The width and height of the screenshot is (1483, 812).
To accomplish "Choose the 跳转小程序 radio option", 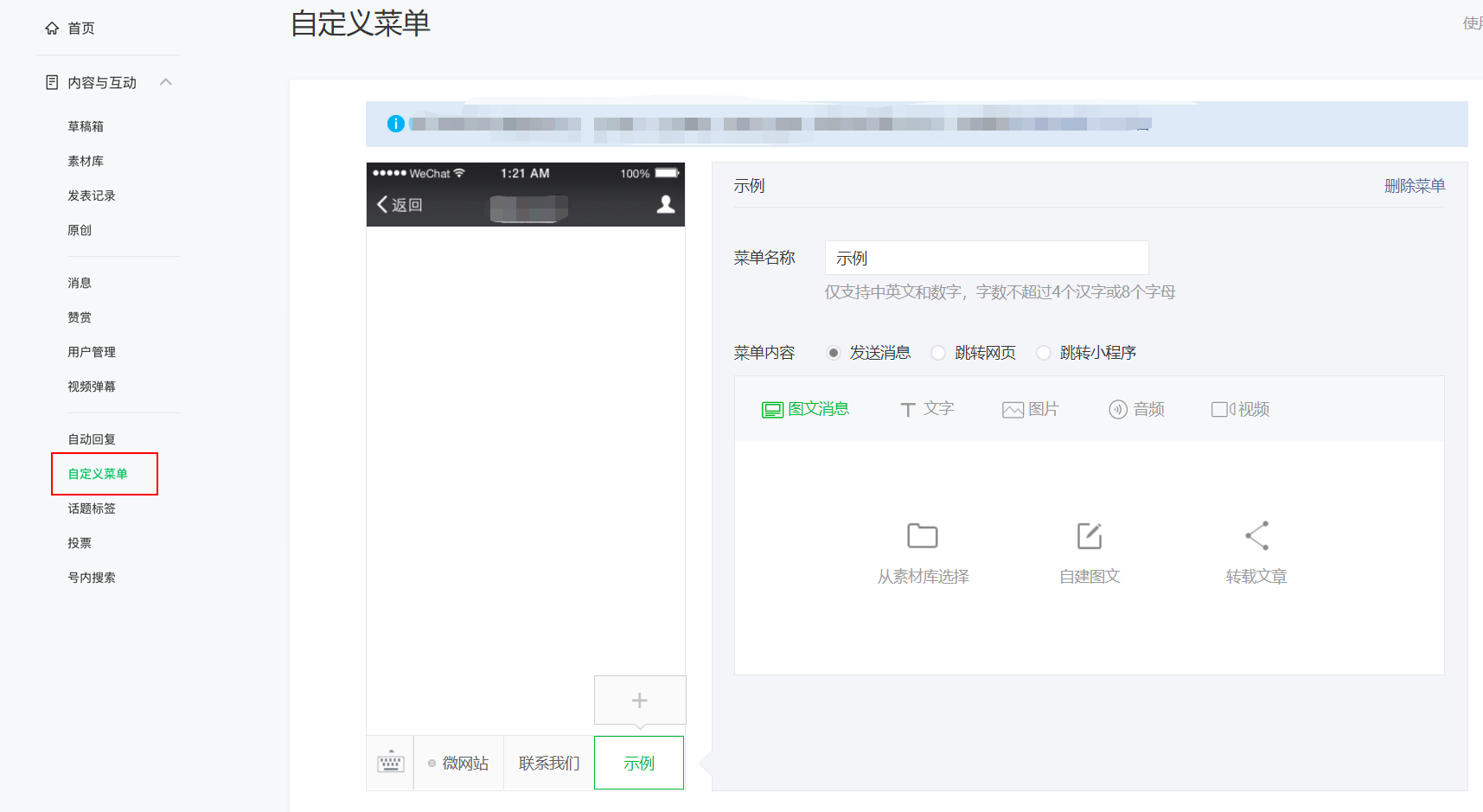I will 1044,353.
